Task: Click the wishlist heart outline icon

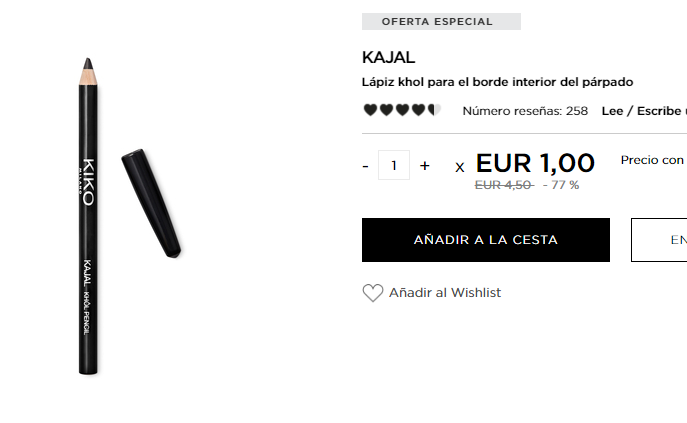Action: tap(373, 293)
